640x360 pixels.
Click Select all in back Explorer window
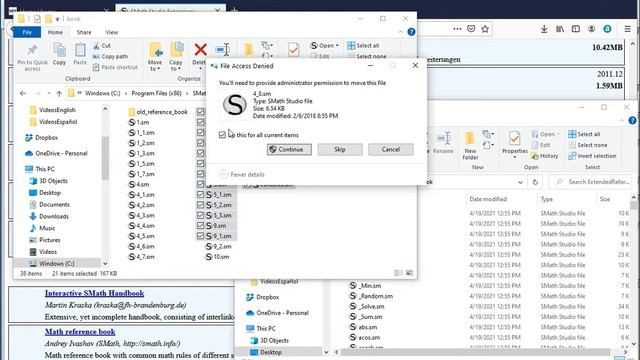click(584, 134)
